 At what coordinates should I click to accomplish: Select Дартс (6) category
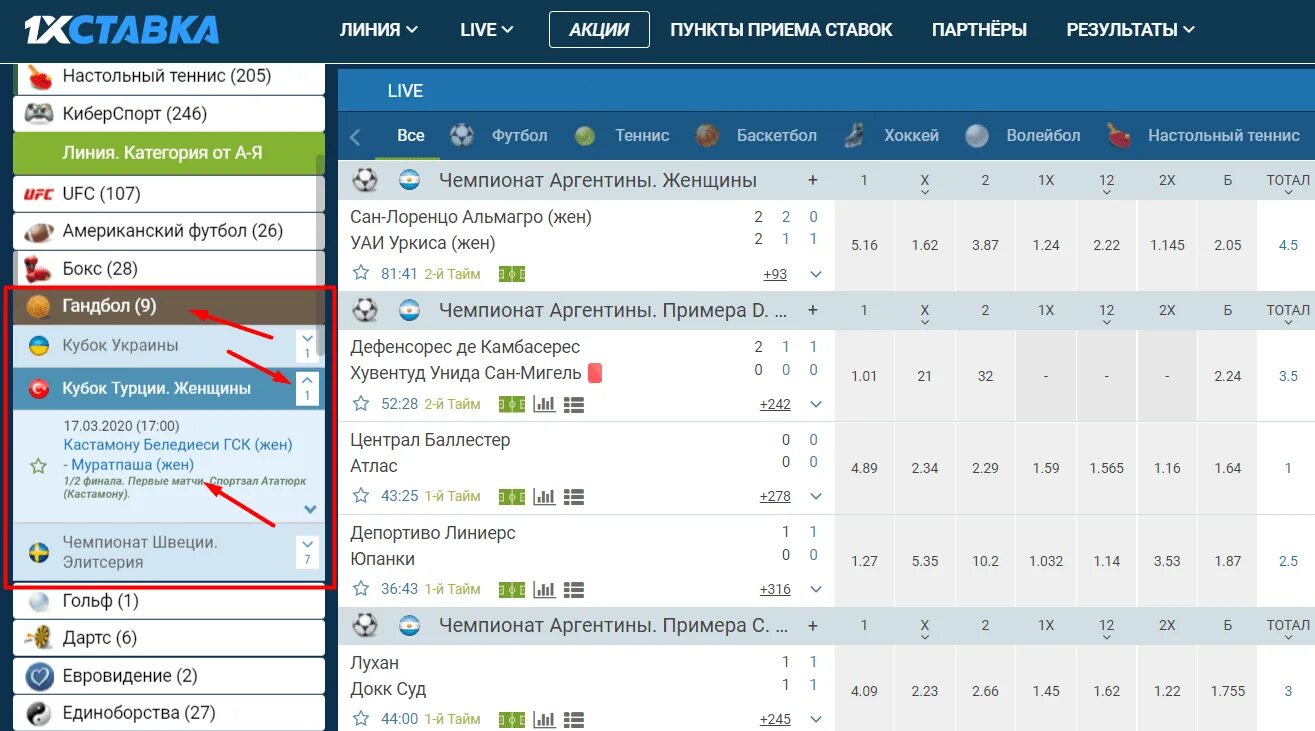[169, 638]
